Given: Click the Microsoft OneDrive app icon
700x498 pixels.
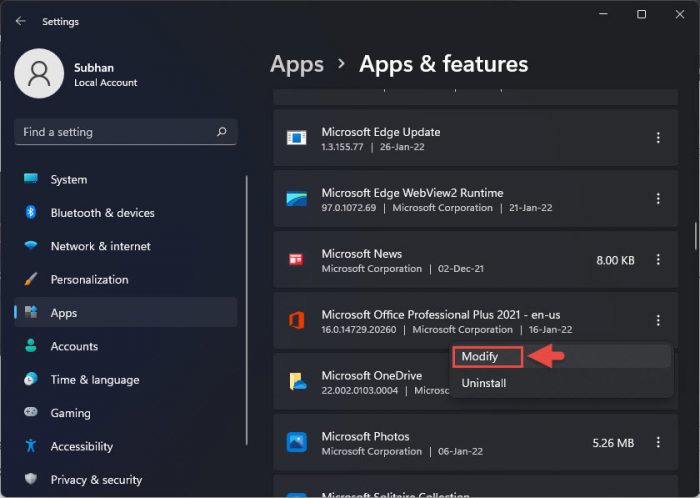Looking at the screenshot, I should 297,382.
